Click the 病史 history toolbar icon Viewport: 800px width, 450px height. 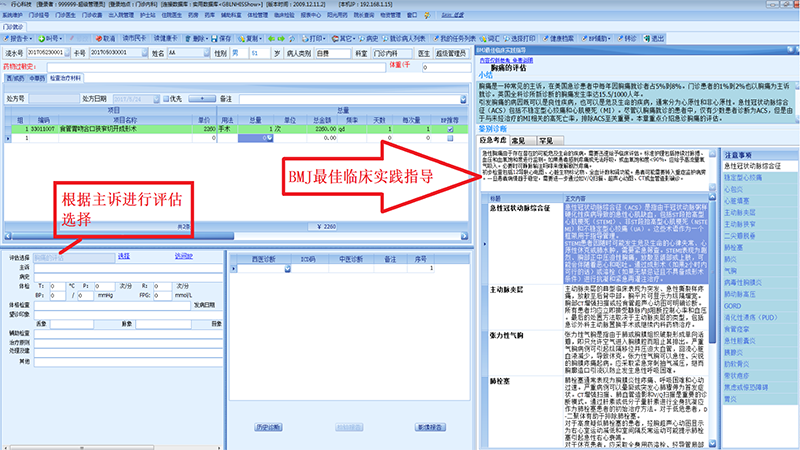pos(361,39)
